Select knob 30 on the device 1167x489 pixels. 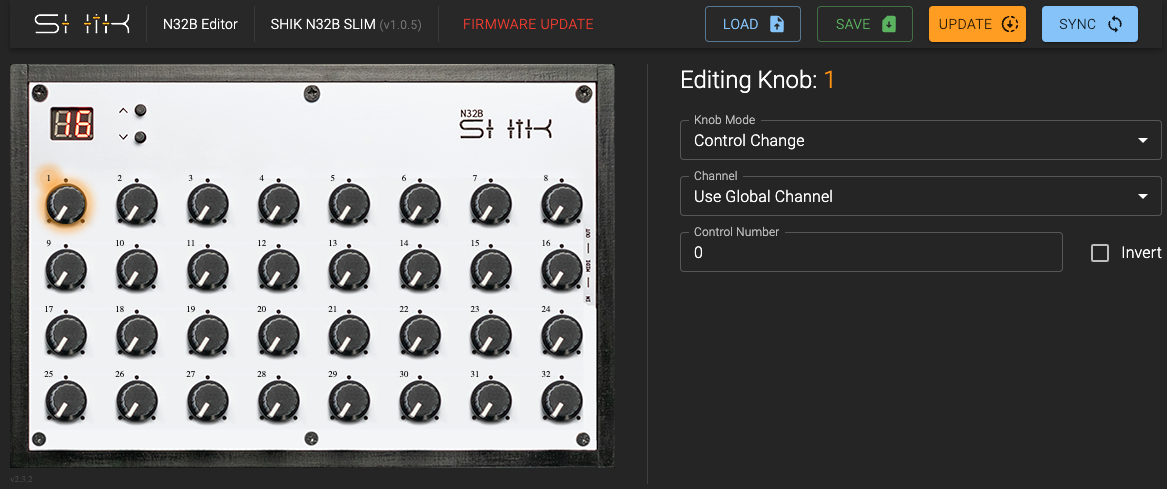[x=421, y=400]
